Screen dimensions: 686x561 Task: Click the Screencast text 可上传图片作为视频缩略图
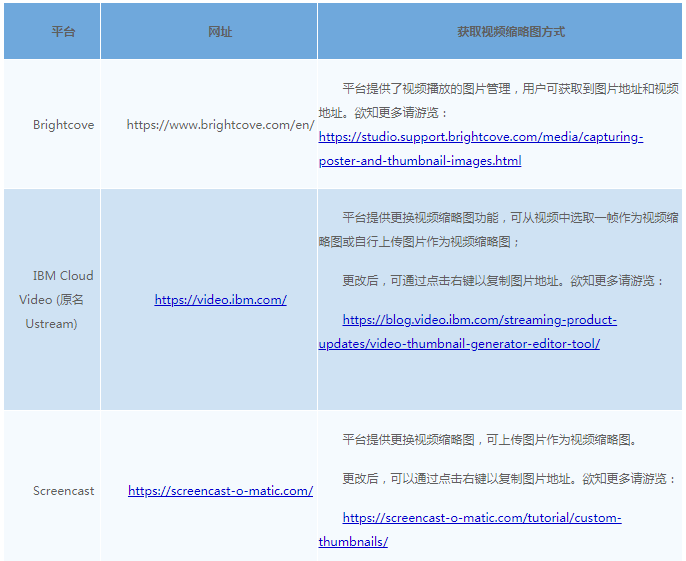[489, 439]
